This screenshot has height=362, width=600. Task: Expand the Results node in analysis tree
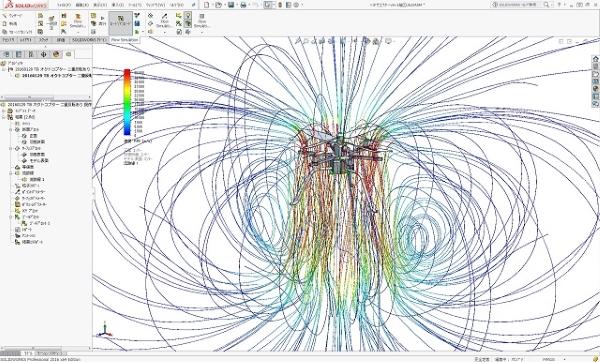[4, 117]
